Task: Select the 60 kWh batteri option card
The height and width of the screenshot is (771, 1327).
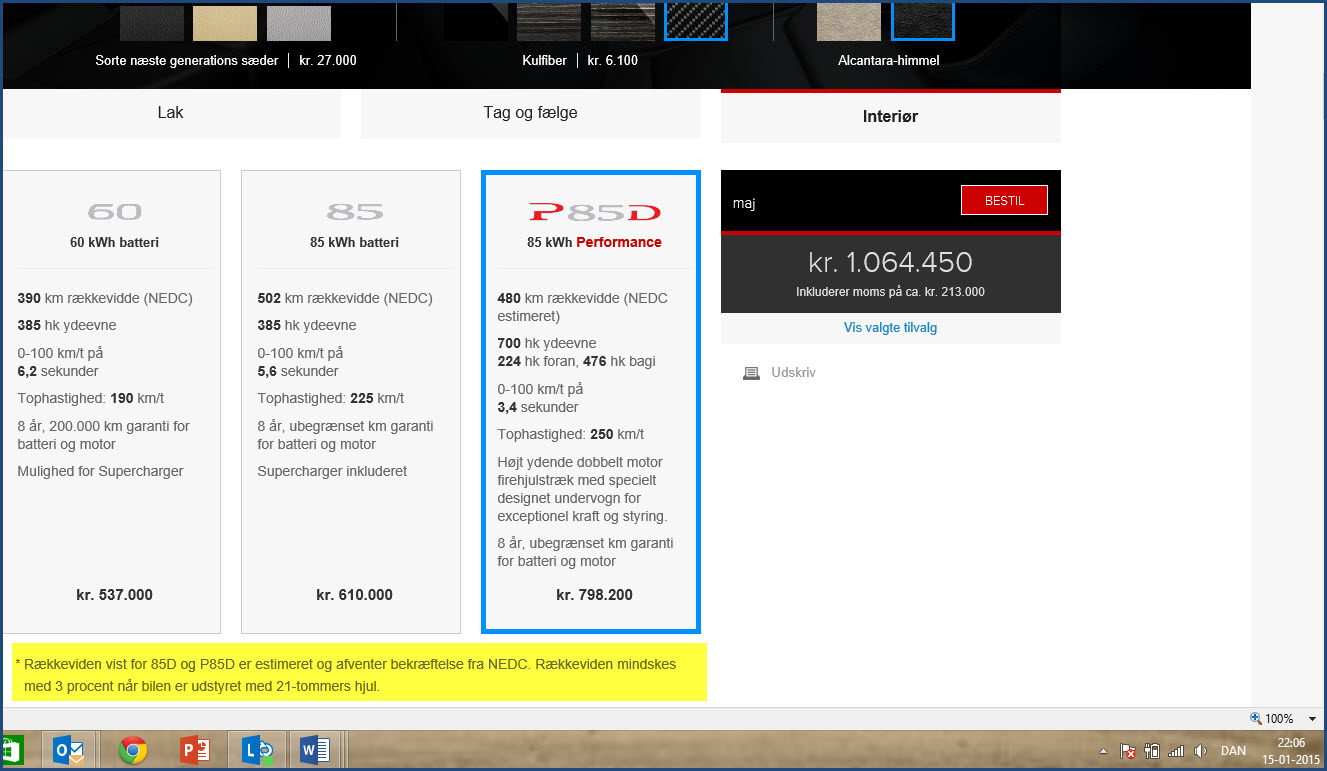Action: tap(112, 402)
